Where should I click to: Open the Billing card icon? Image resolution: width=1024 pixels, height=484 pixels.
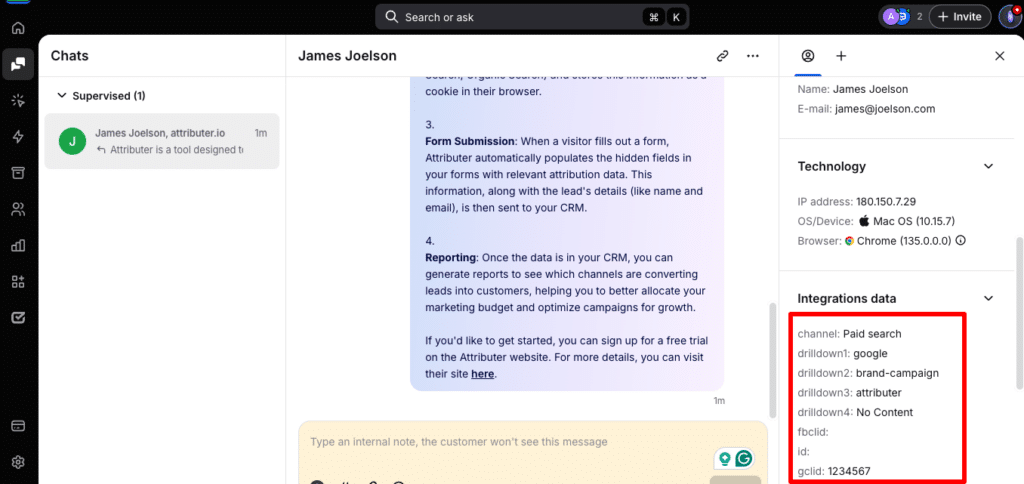tap(18, 426)
